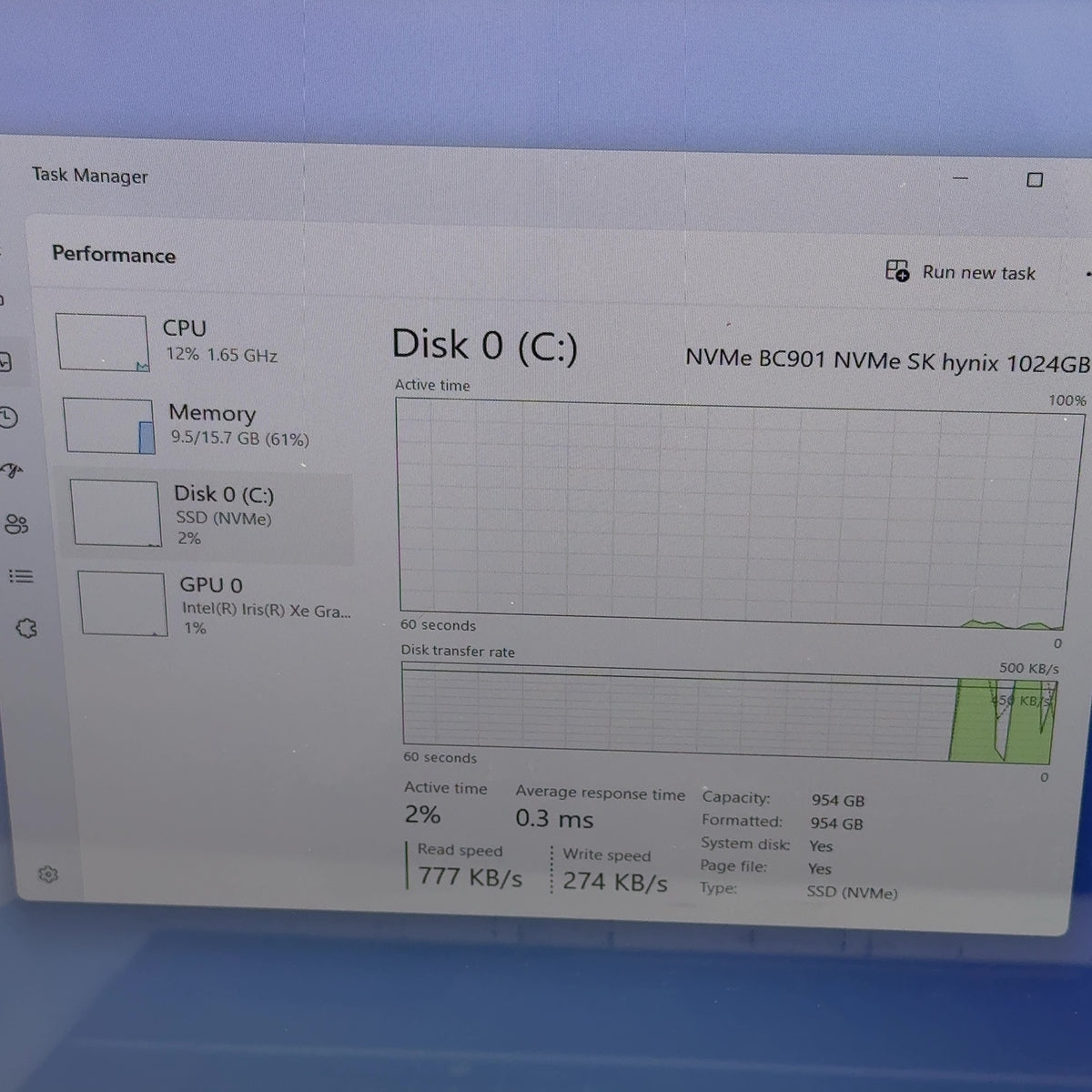Image resolution: width=1092 pixels, height=1092 pixels.
Task: Click the "Write speed" label
Action: [607, 855]
